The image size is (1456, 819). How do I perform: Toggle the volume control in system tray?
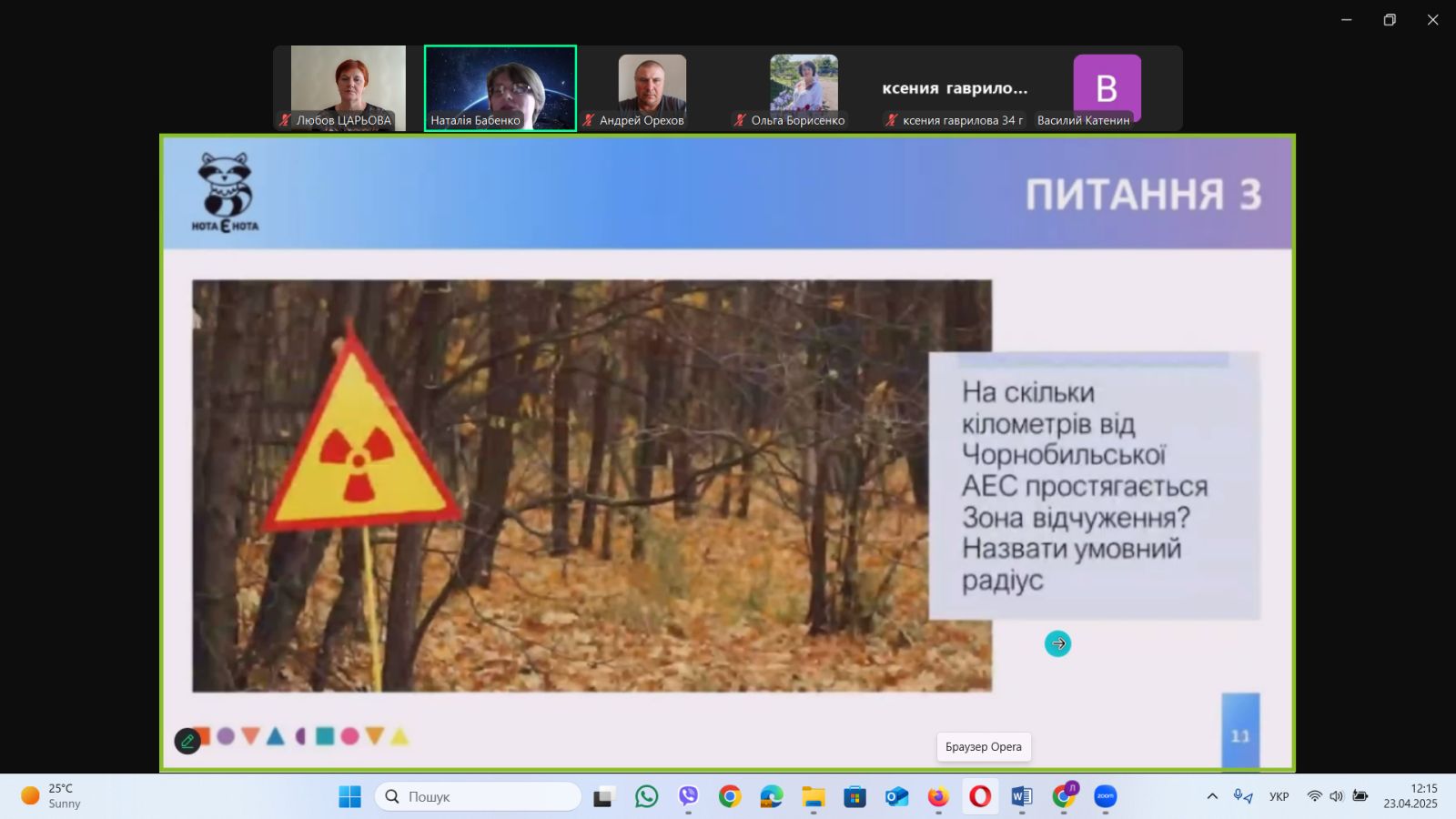click(x=1336, y=796)
